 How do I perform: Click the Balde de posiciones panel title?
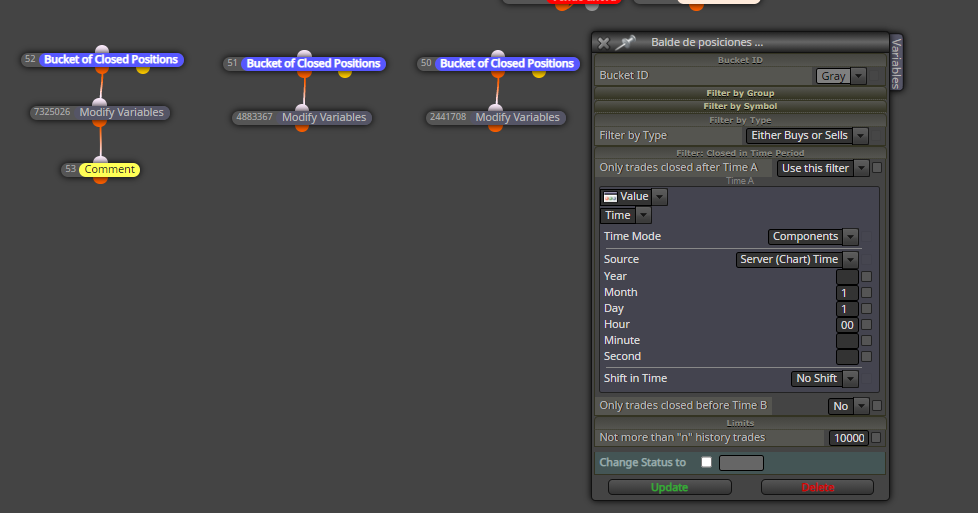(707, 42)
